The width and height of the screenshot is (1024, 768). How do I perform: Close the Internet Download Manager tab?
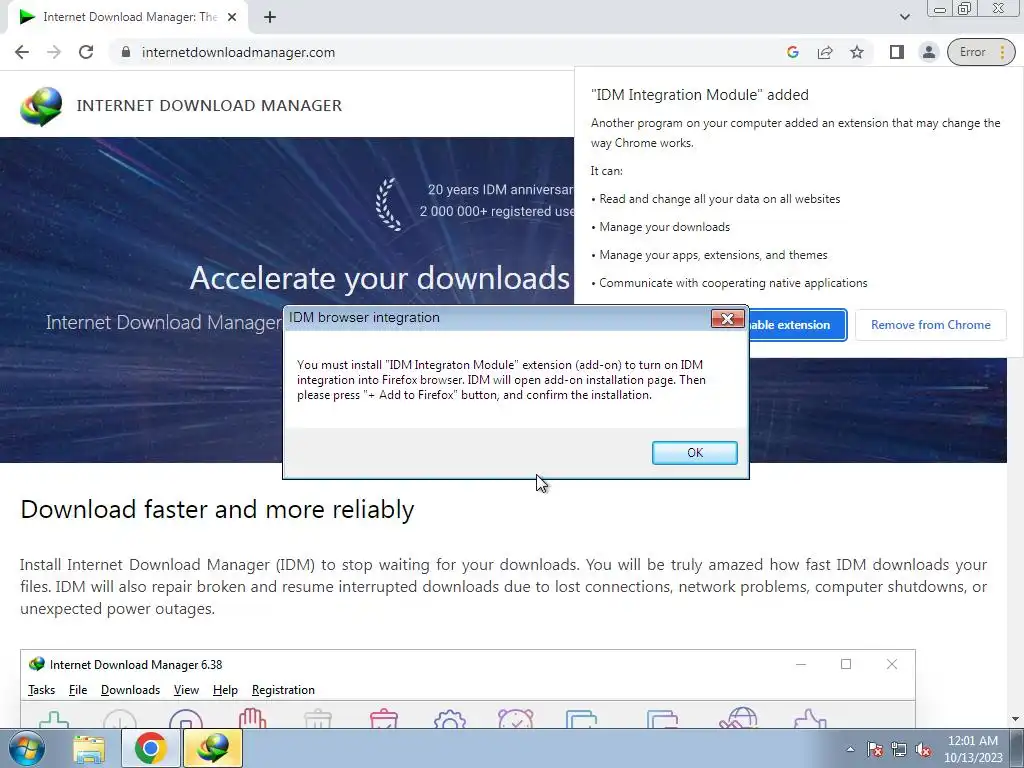pos(232,17)
